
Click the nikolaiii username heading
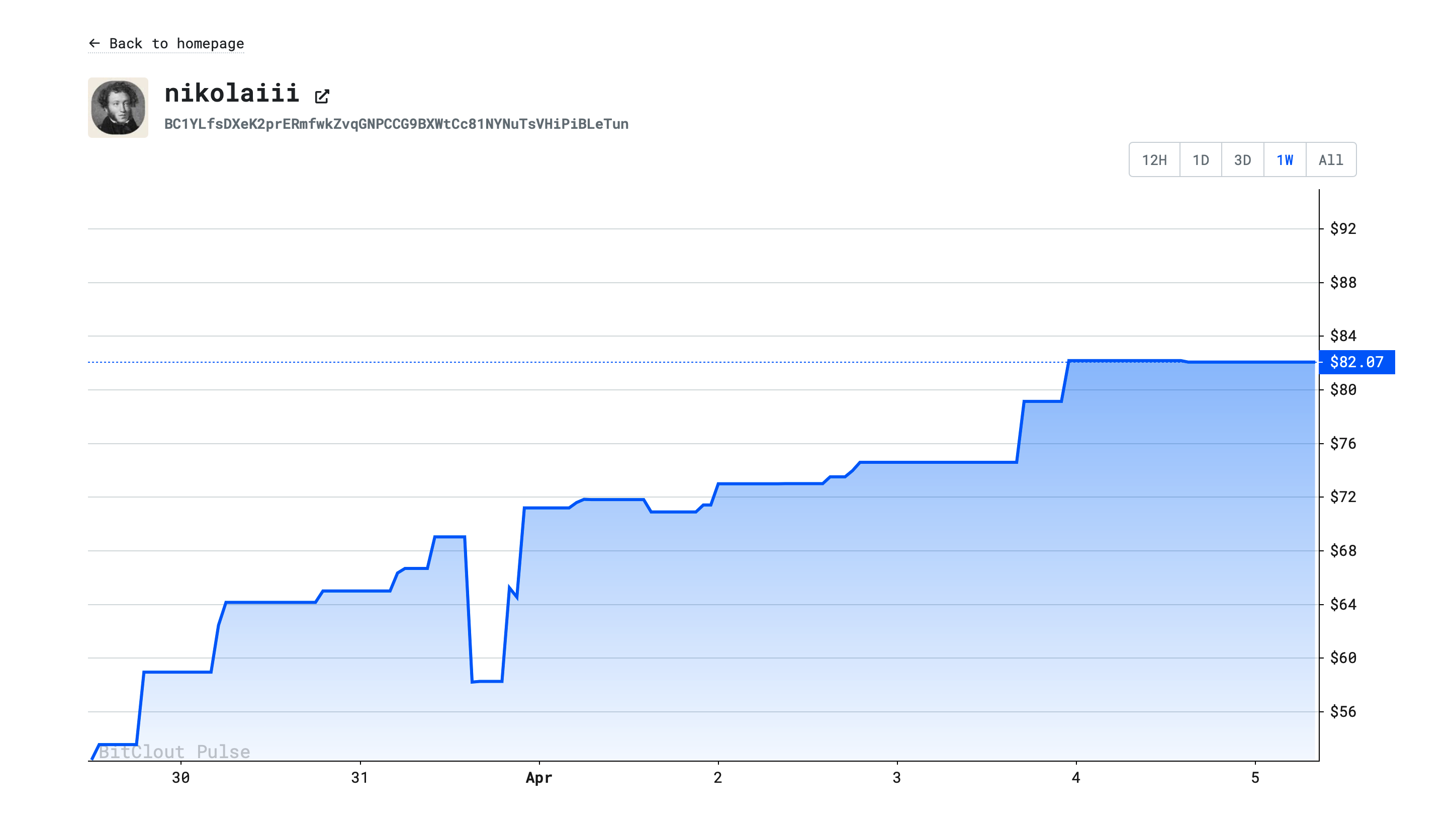[231, 93]
